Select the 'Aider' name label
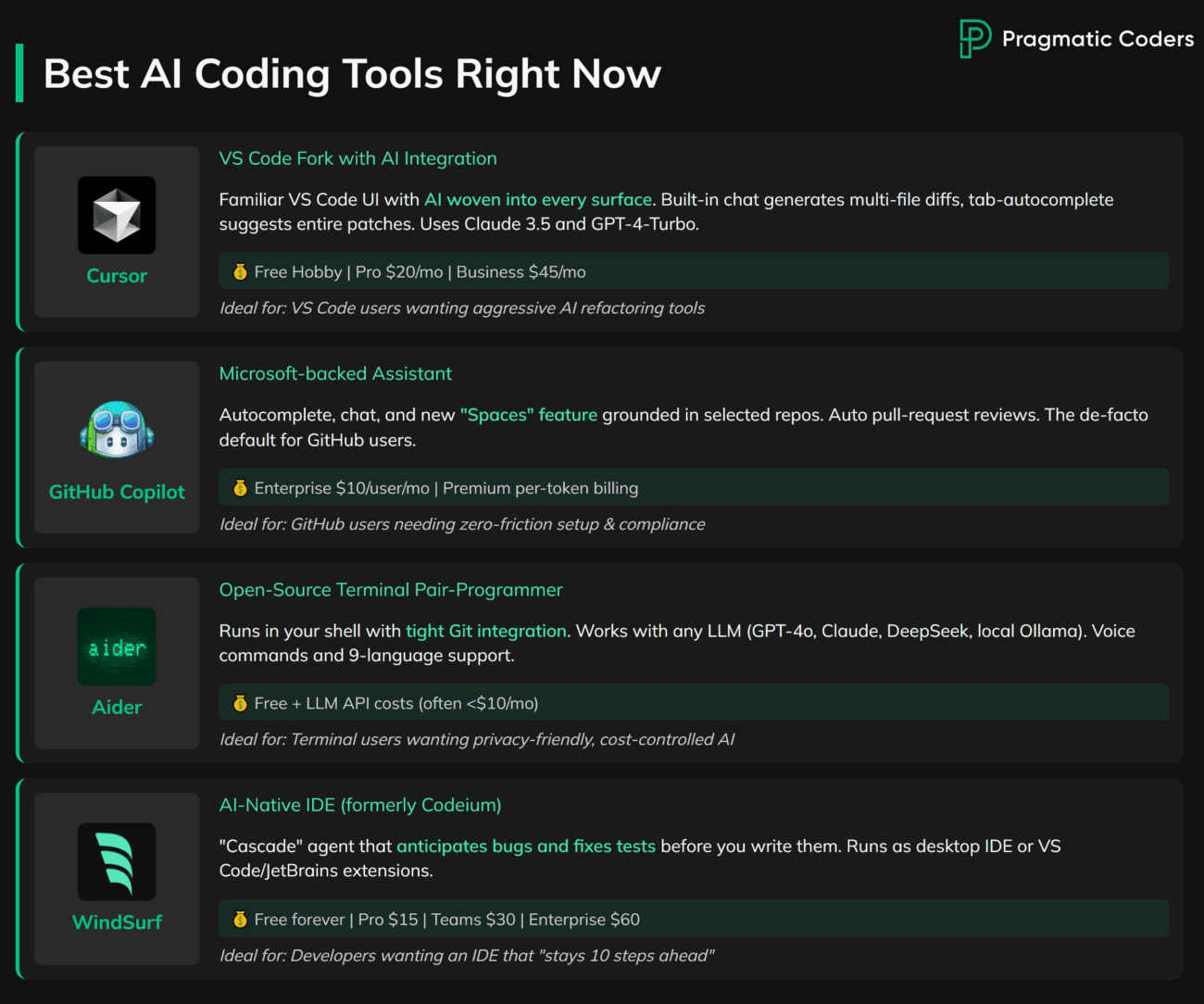 click(117, 707)
